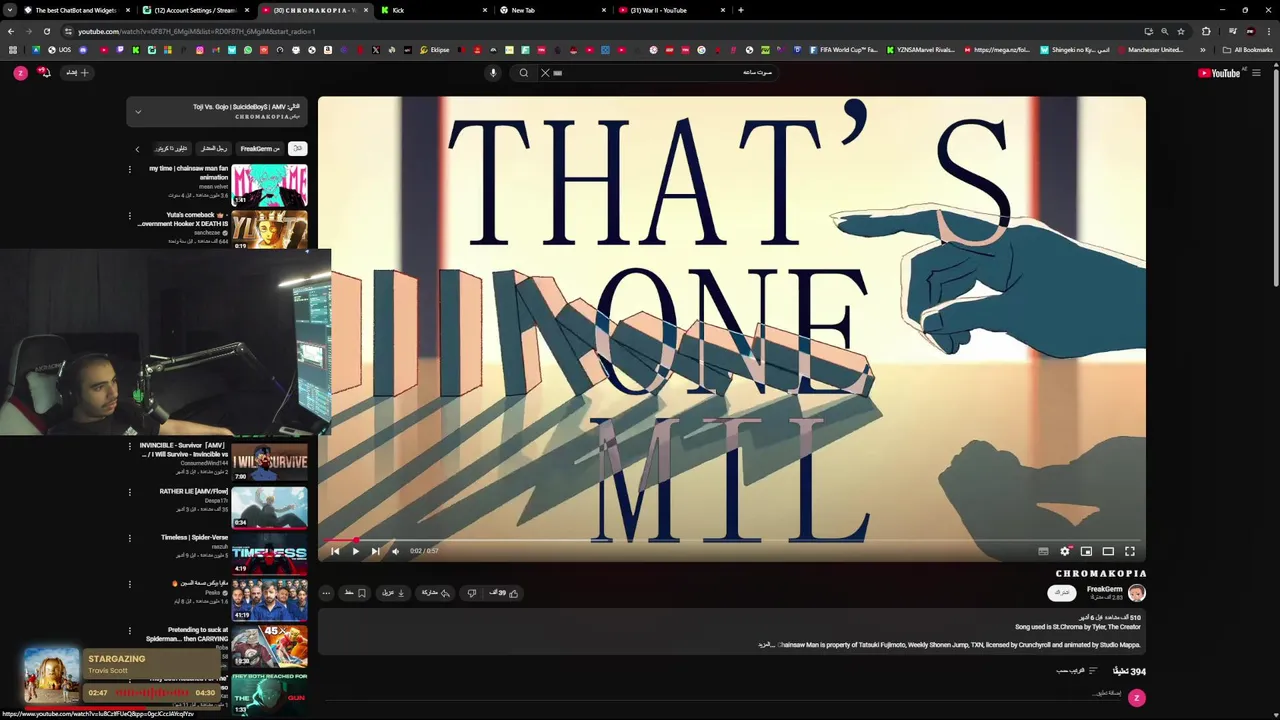This screenshot has height=720, width=1280.
Task: Click the browser address bar URL
Action: coord(196,31)
